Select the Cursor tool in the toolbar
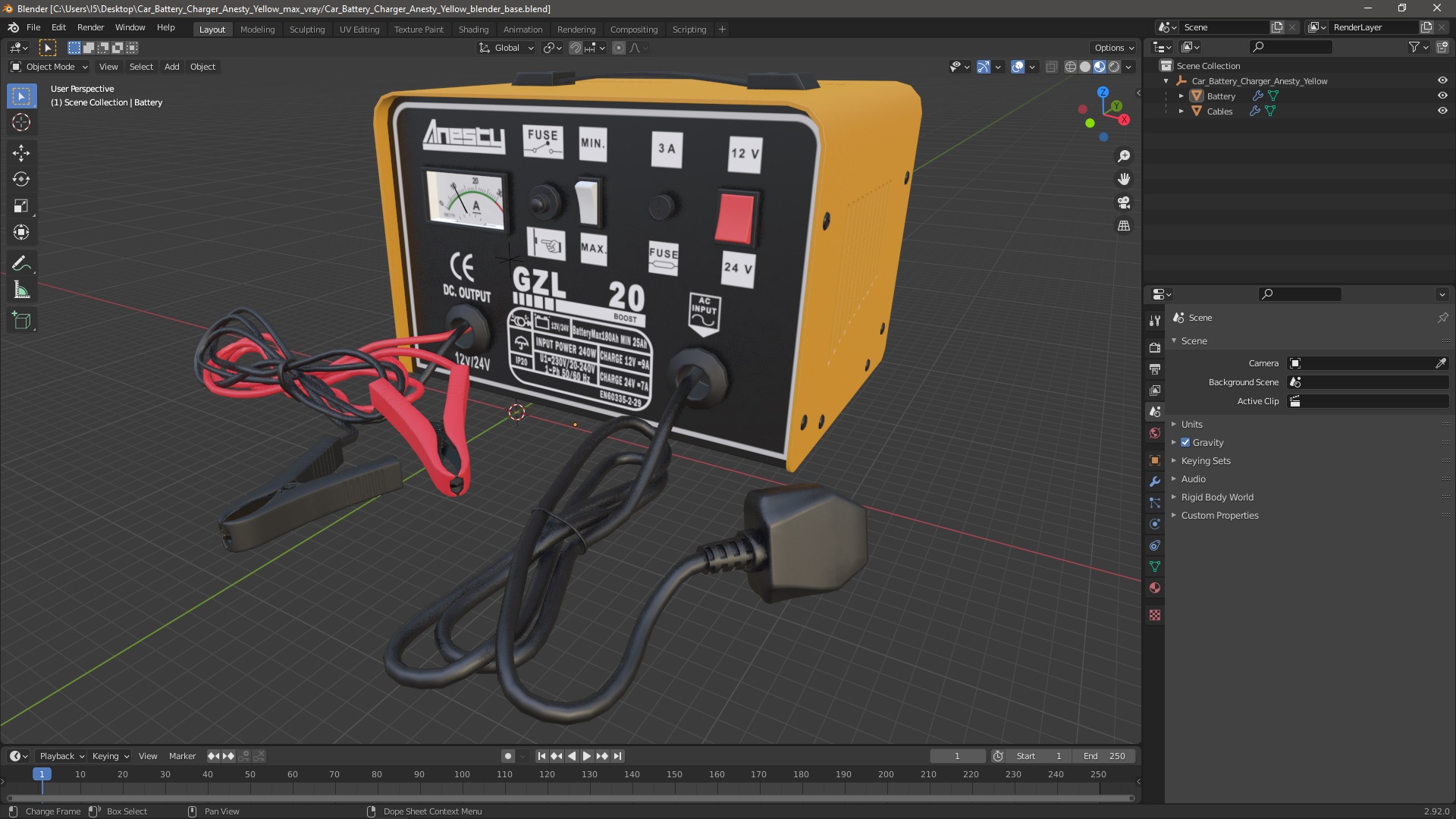The width and height of the screenshot is (1456, 819). [x=21, y=122]
